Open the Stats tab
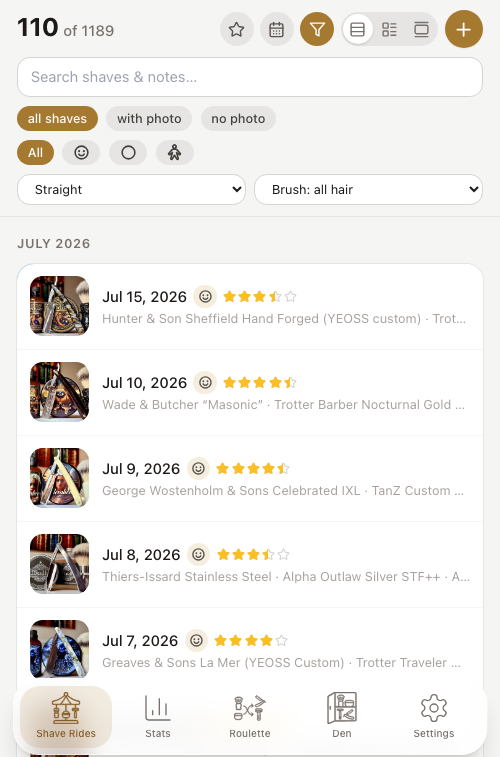Image resolution: width=500 pixels, height=757 pixels. (x=158, y=717)
